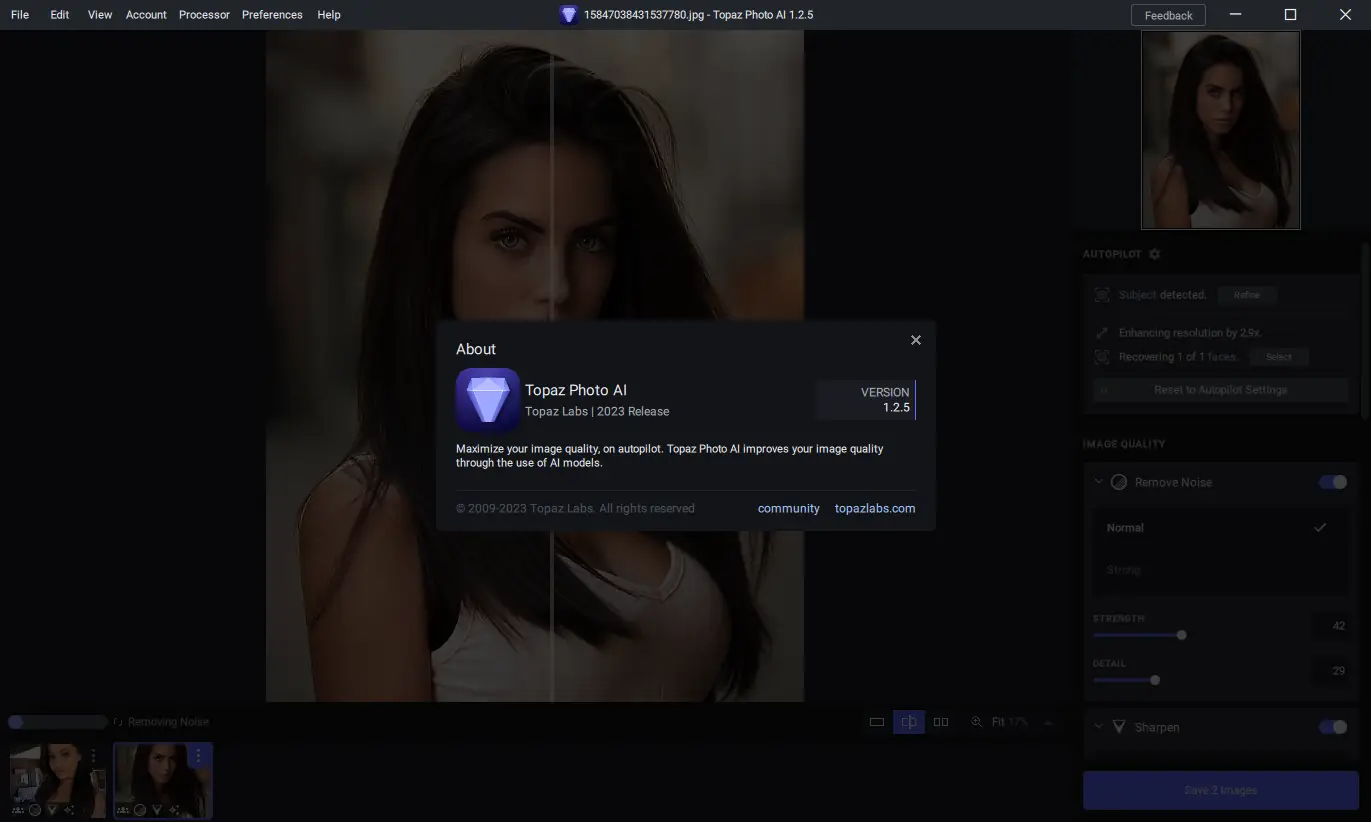Screen dimensions: 1371x822
Task: Click the first thumbnail's Remove Noise indicator
Action: 34,810
